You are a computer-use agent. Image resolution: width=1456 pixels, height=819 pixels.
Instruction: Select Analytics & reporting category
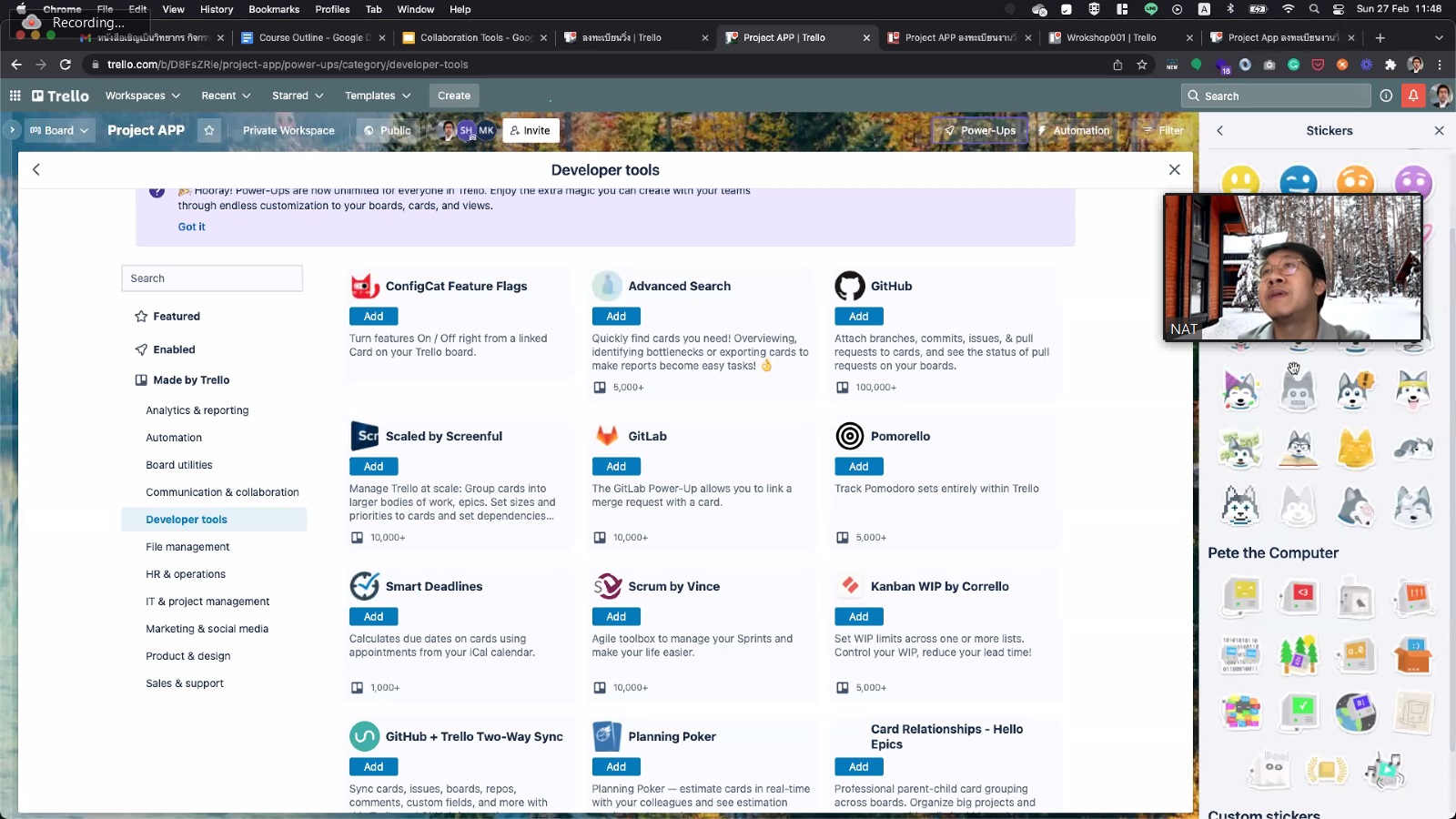click(197, 410)
